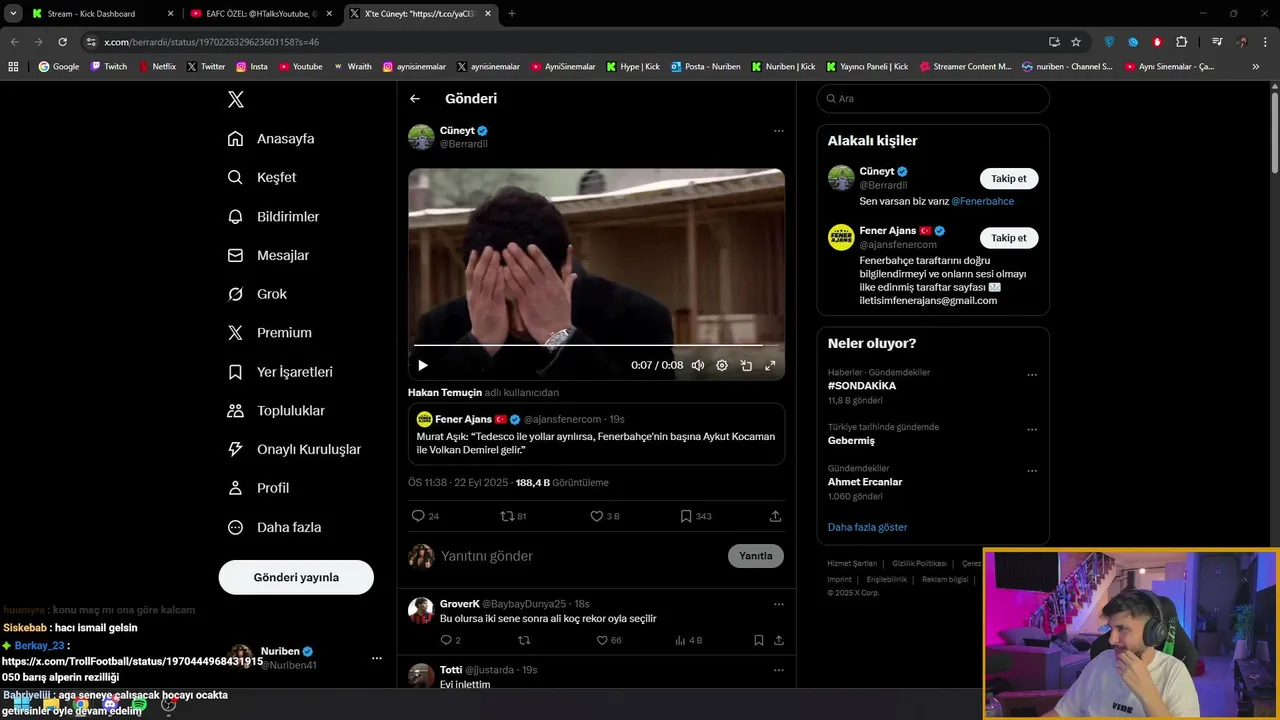Open Grok from sidebar
Viewport: 1280px width, 720px height.
click(257, 294)
